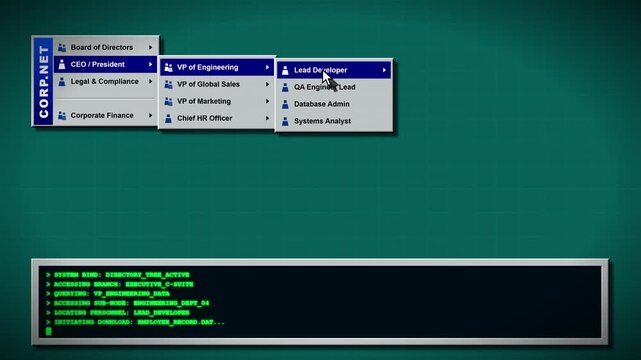
Task: Click the Lead Developer person icon
Action: pyautogui.click(x=285, y=70)
